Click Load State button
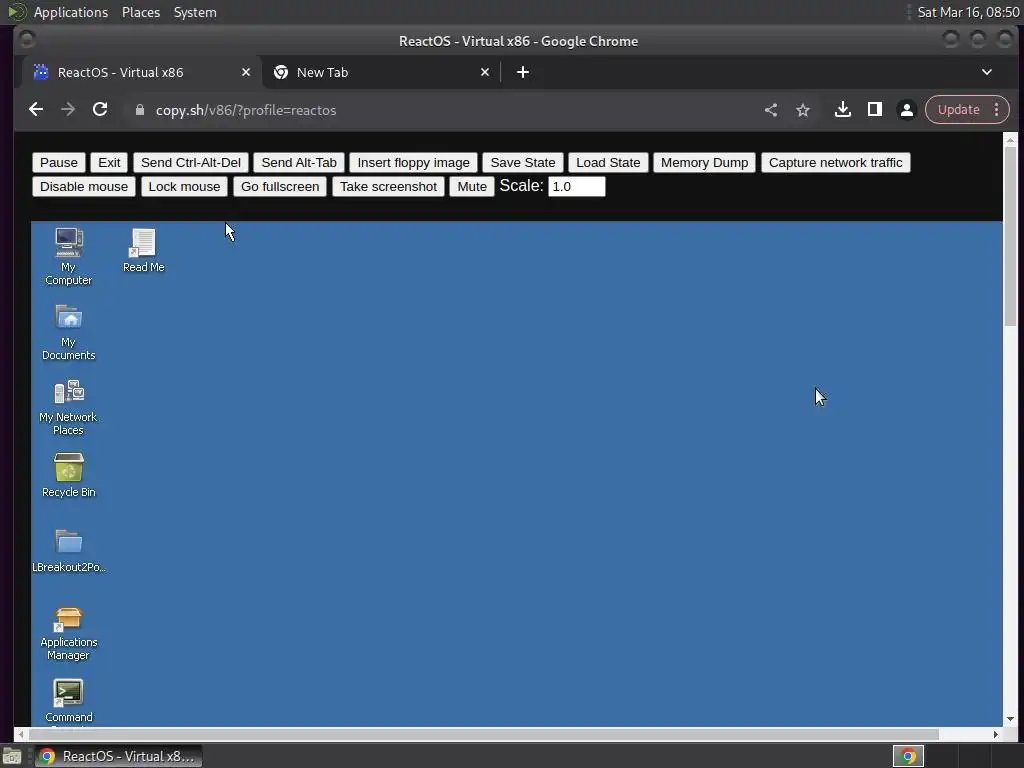 click(x=608, y=163)
